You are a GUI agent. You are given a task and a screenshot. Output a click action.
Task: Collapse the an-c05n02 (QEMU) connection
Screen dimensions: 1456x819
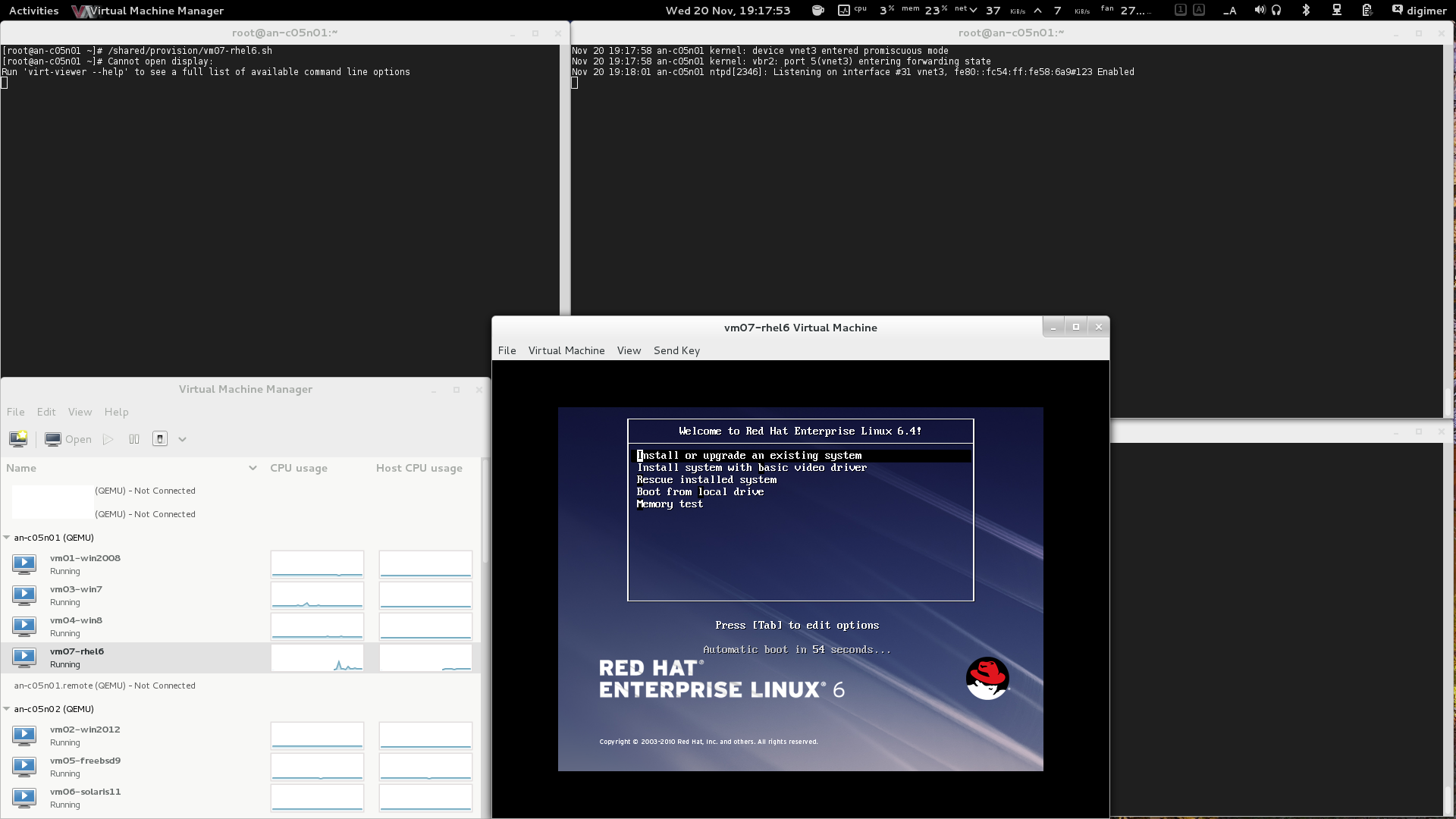coord(7,709)
